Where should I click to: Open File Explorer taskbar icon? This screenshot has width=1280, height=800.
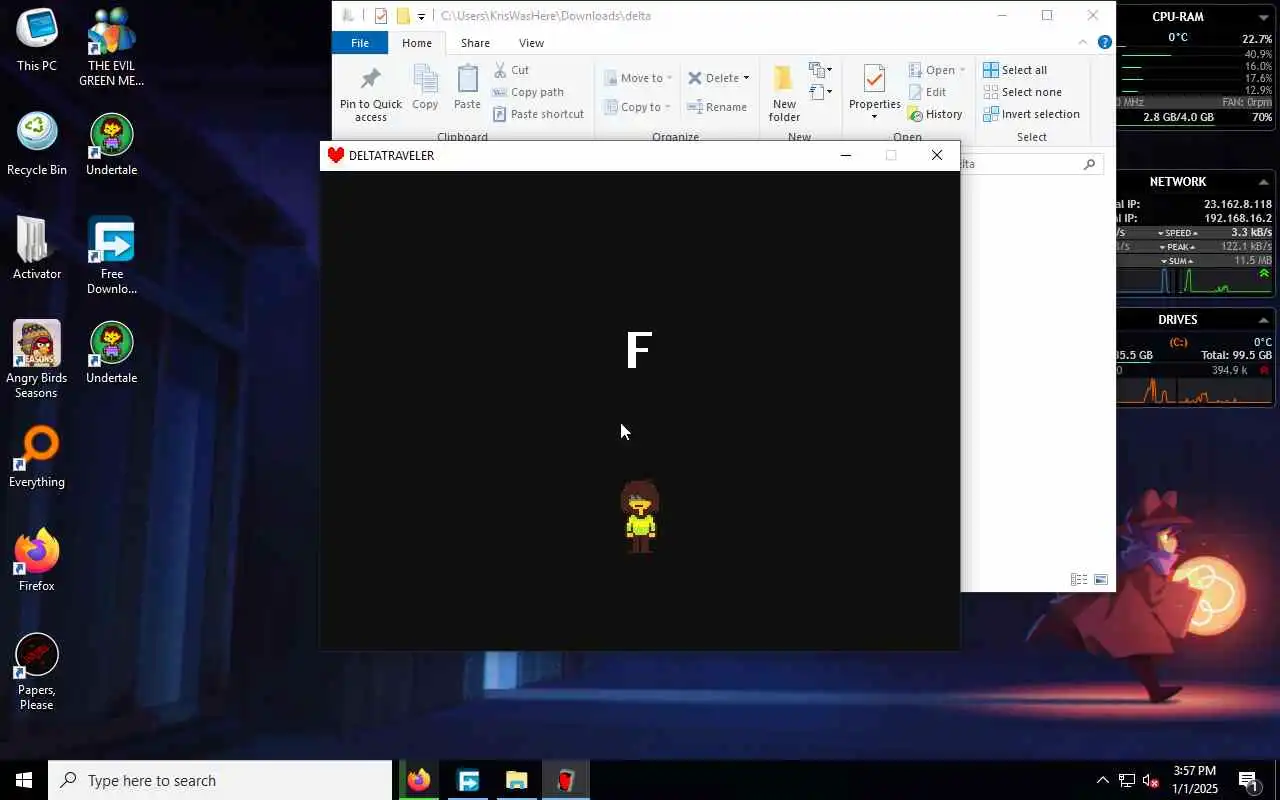click(x=516, y=780)
